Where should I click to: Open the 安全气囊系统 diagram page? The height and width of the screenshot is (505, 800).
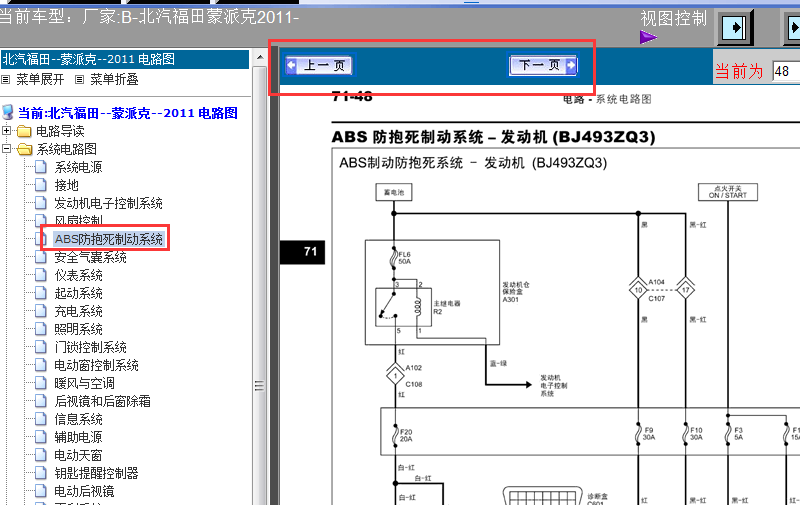point(90,257)
